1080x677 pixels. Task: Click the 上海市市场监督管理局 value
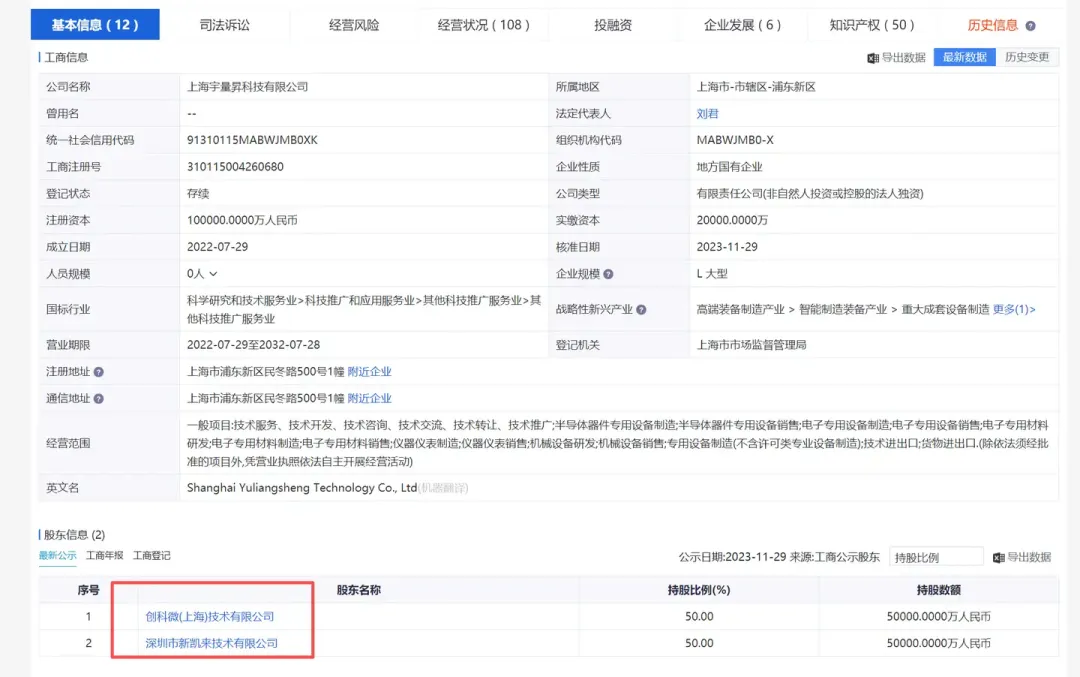[x=751, y=345]
